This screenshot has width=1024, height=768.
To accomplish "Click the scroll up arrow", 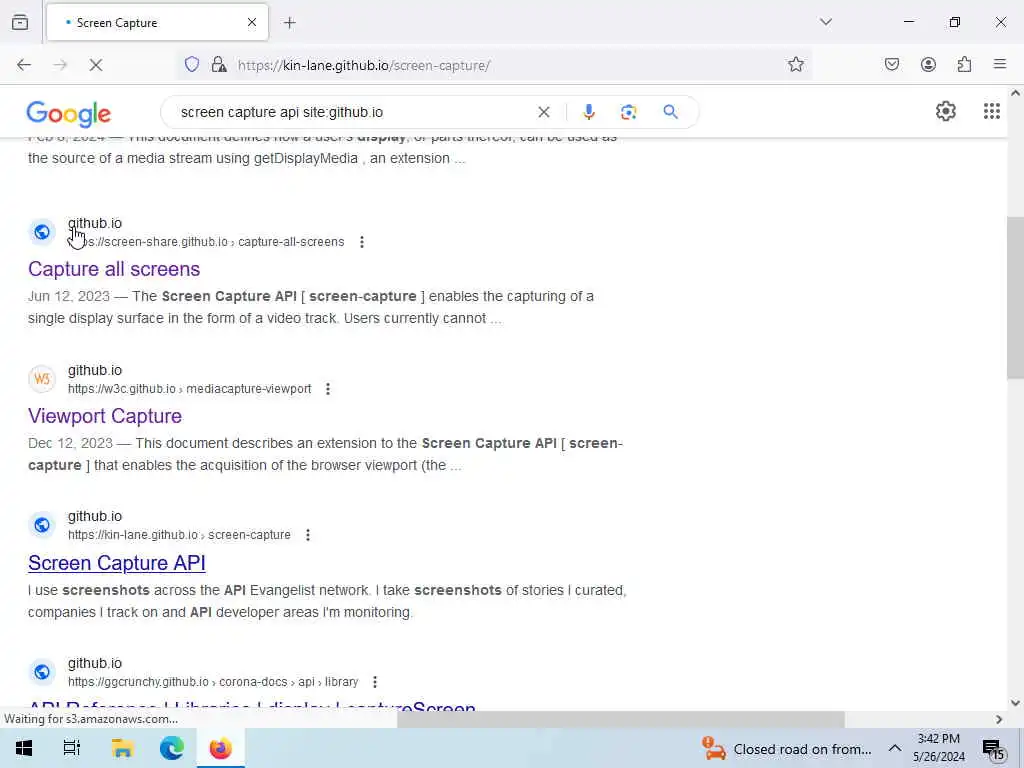I will [x=1015, y=93].
